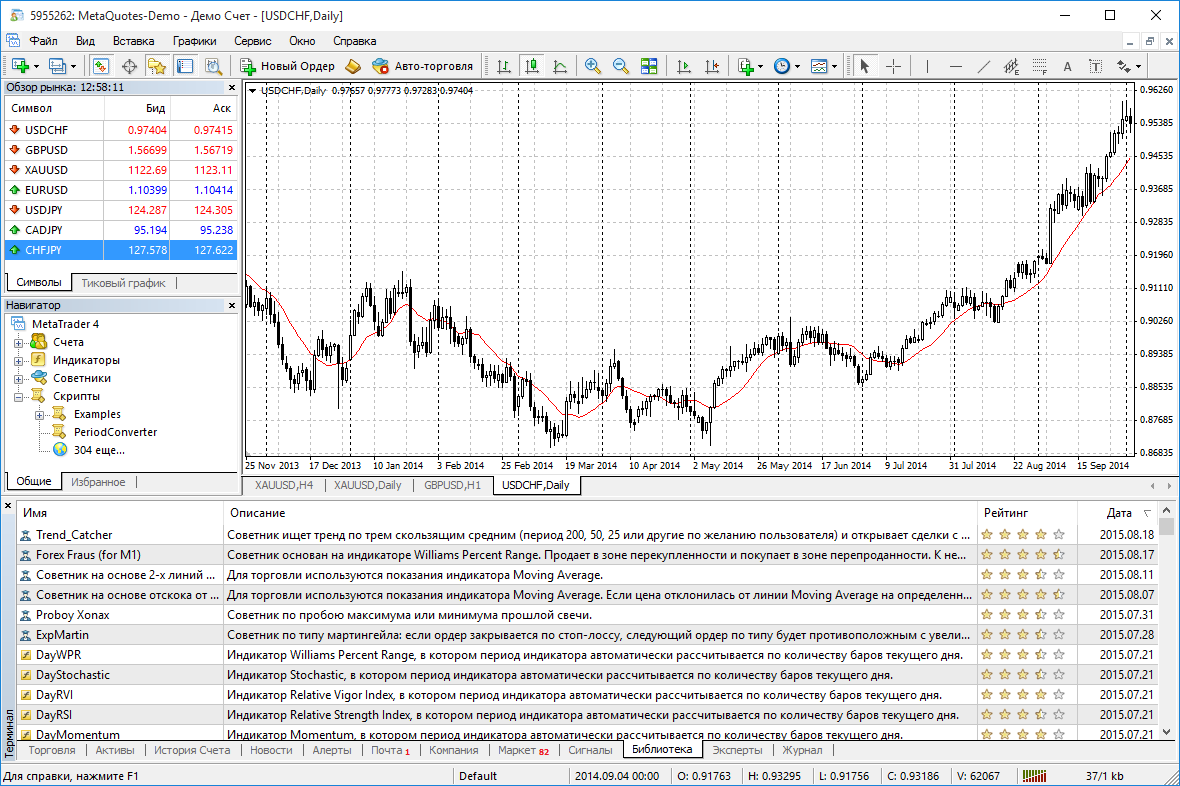Expand the Счета tree node
1180x786 pixels.
[x=19, y=342]
